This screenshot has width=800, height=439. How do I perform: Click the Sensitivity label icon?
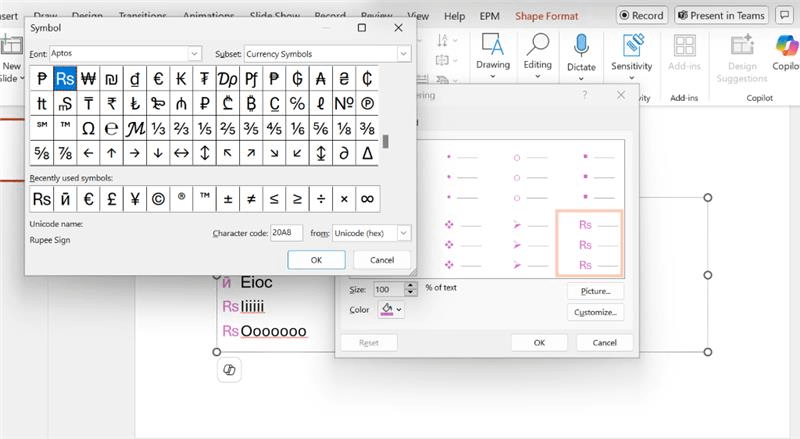pyautogui.click(x=632, y=46)
